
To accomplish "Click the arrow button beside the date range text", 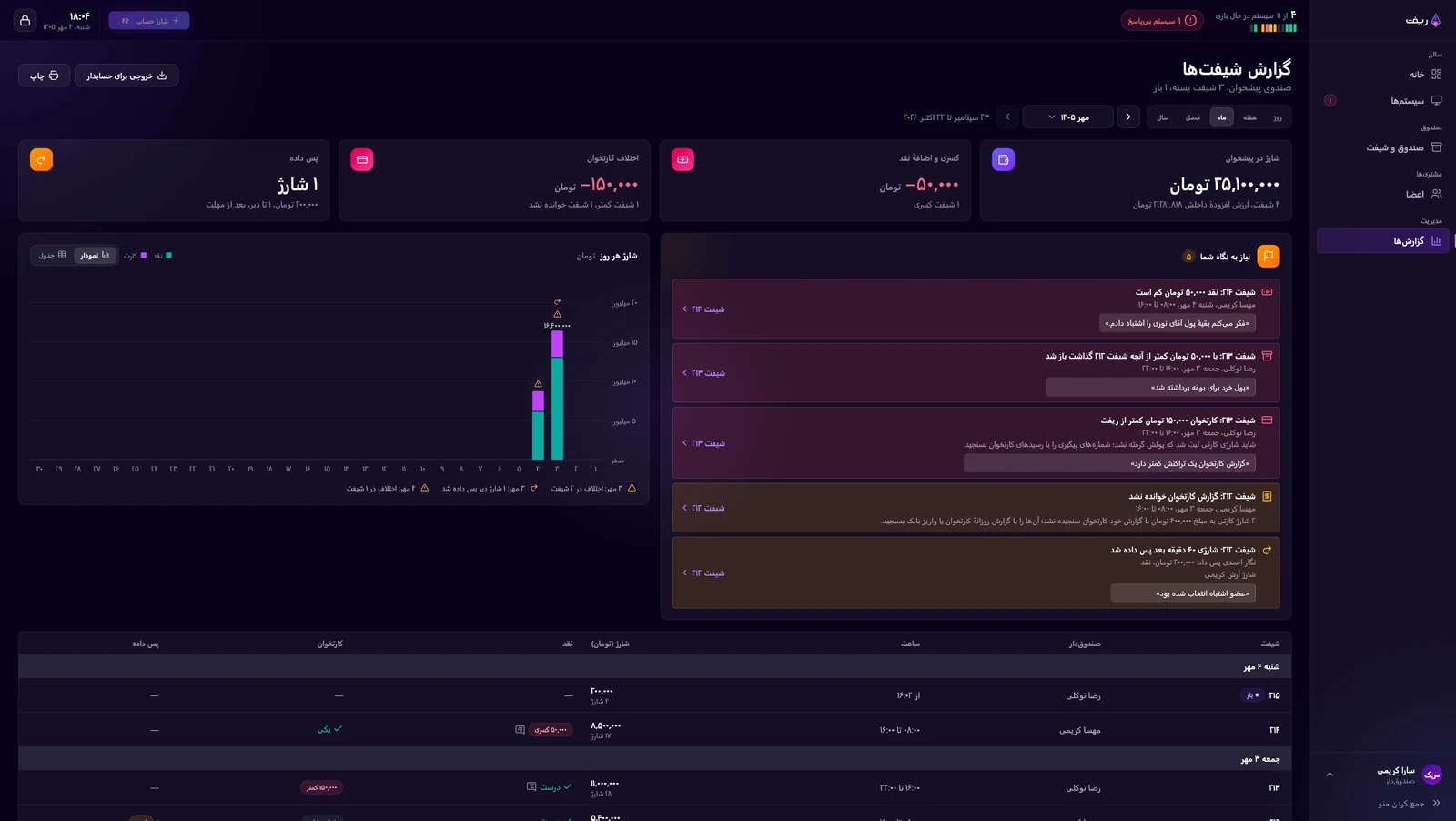I will [x=1007, y=117].
